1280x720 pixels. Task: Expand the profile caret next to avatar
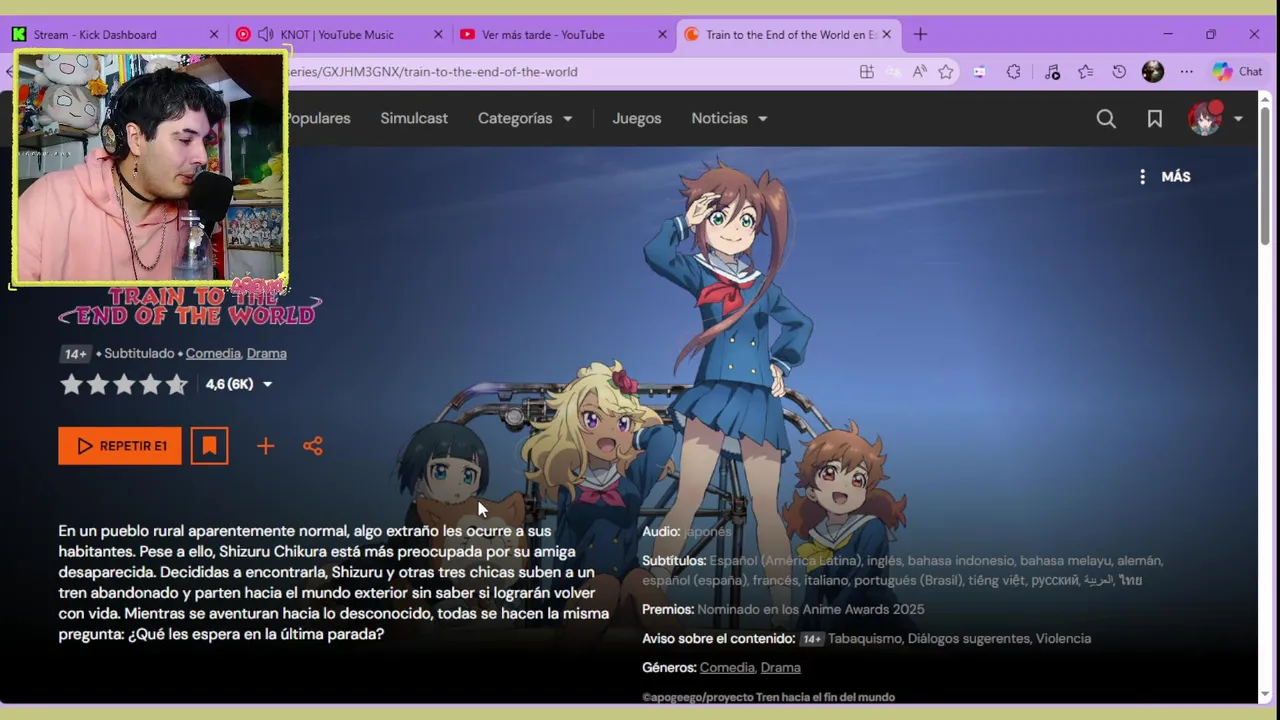tap(1238, 118)
